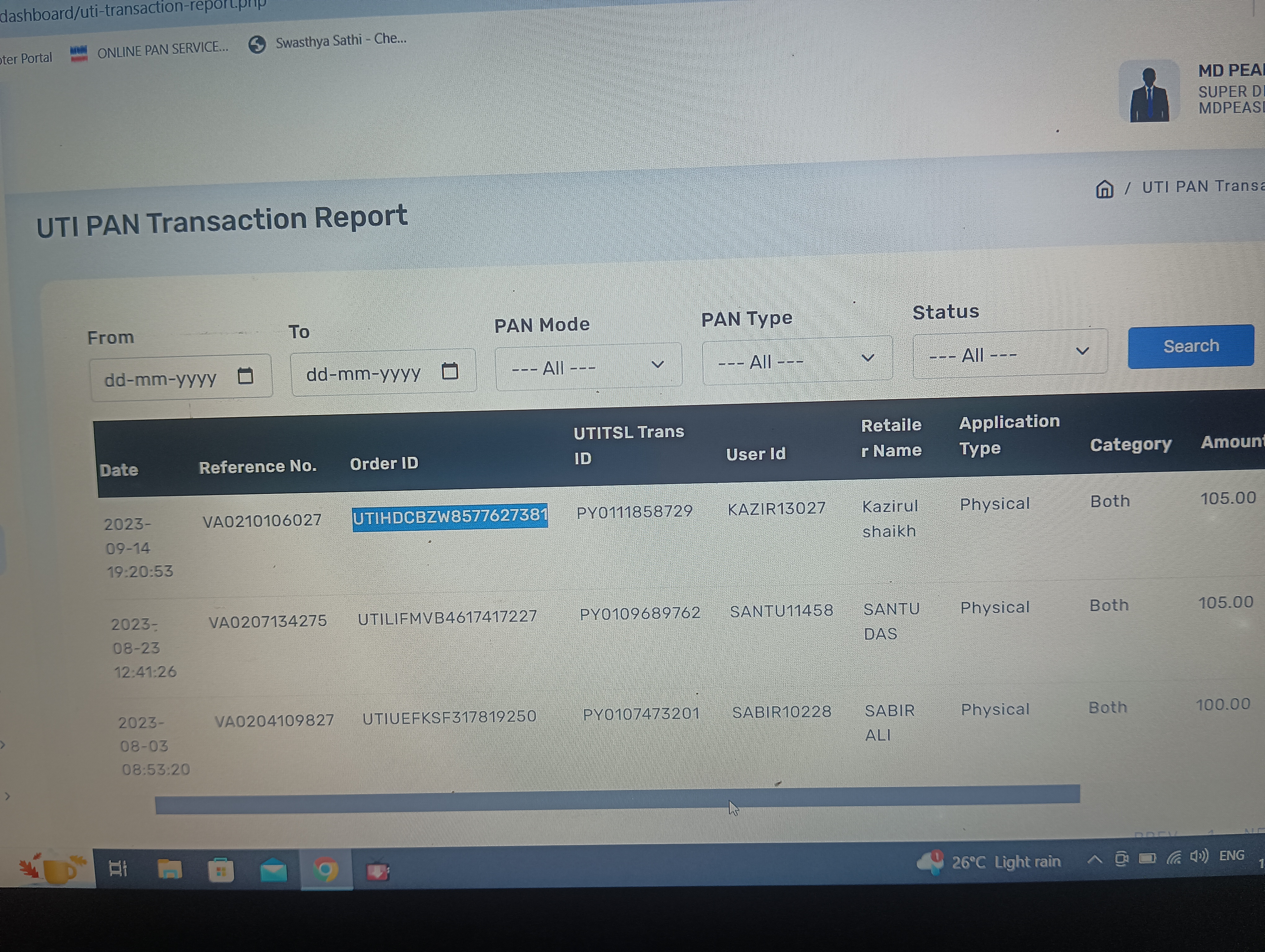Open the To date calendar picker icon
1265x952 pixels.
450,372
